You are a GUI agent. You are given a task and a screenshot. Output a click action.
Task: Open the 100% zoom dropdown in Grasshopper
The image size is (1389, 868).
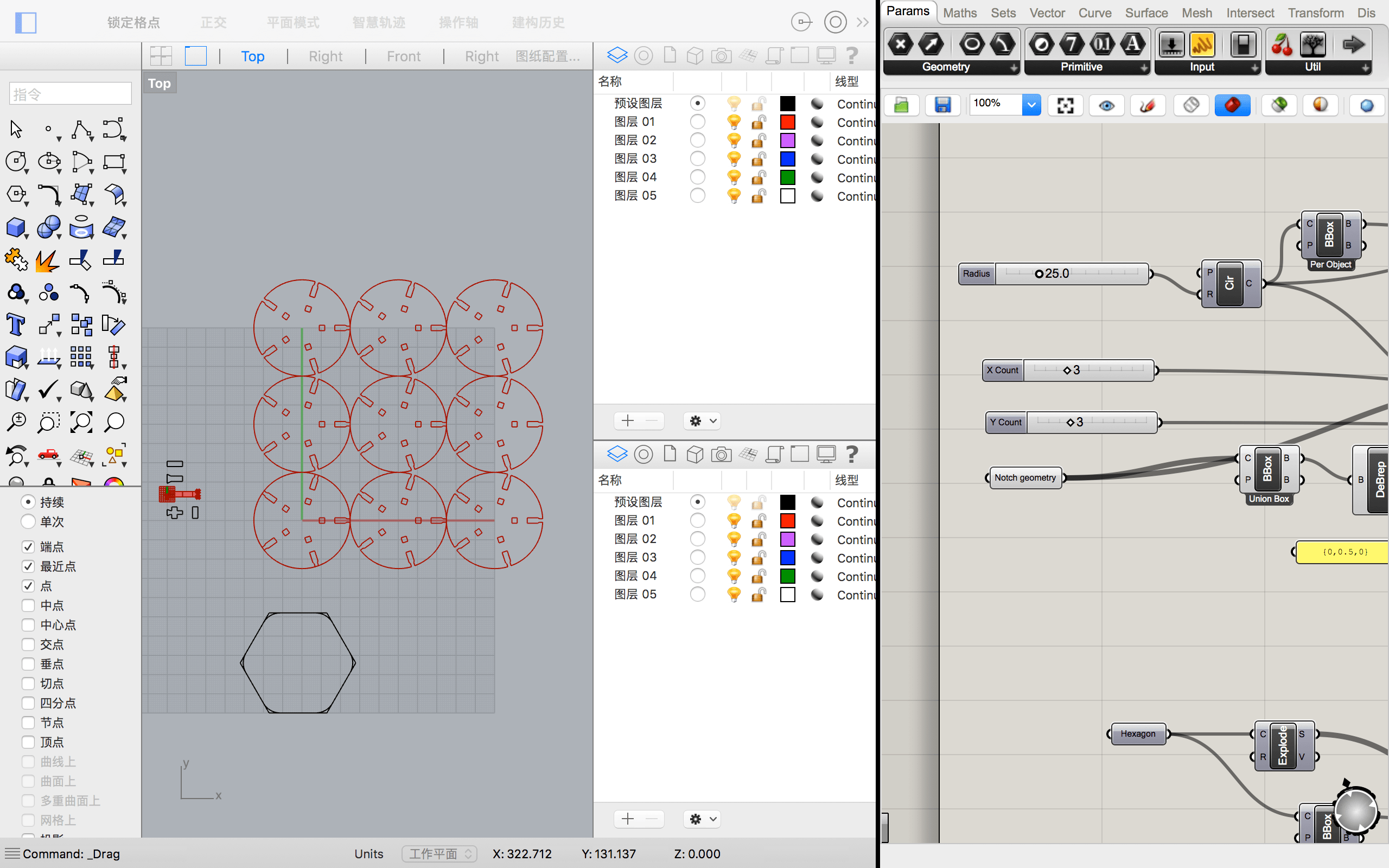pyautogui.click(x=1031, y=105)
